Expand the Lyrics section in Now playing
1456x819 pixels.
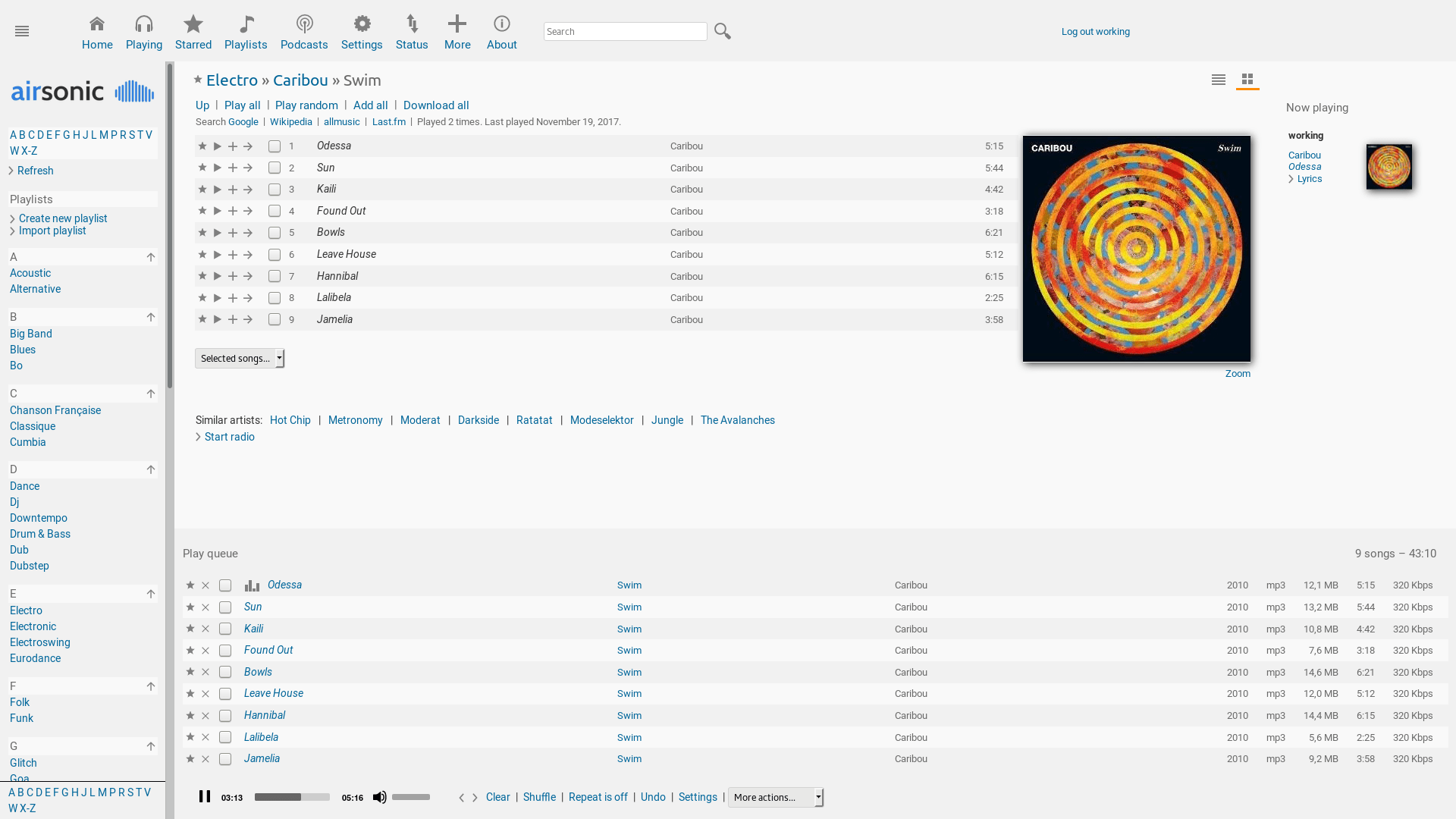[x=1309, y=179]
